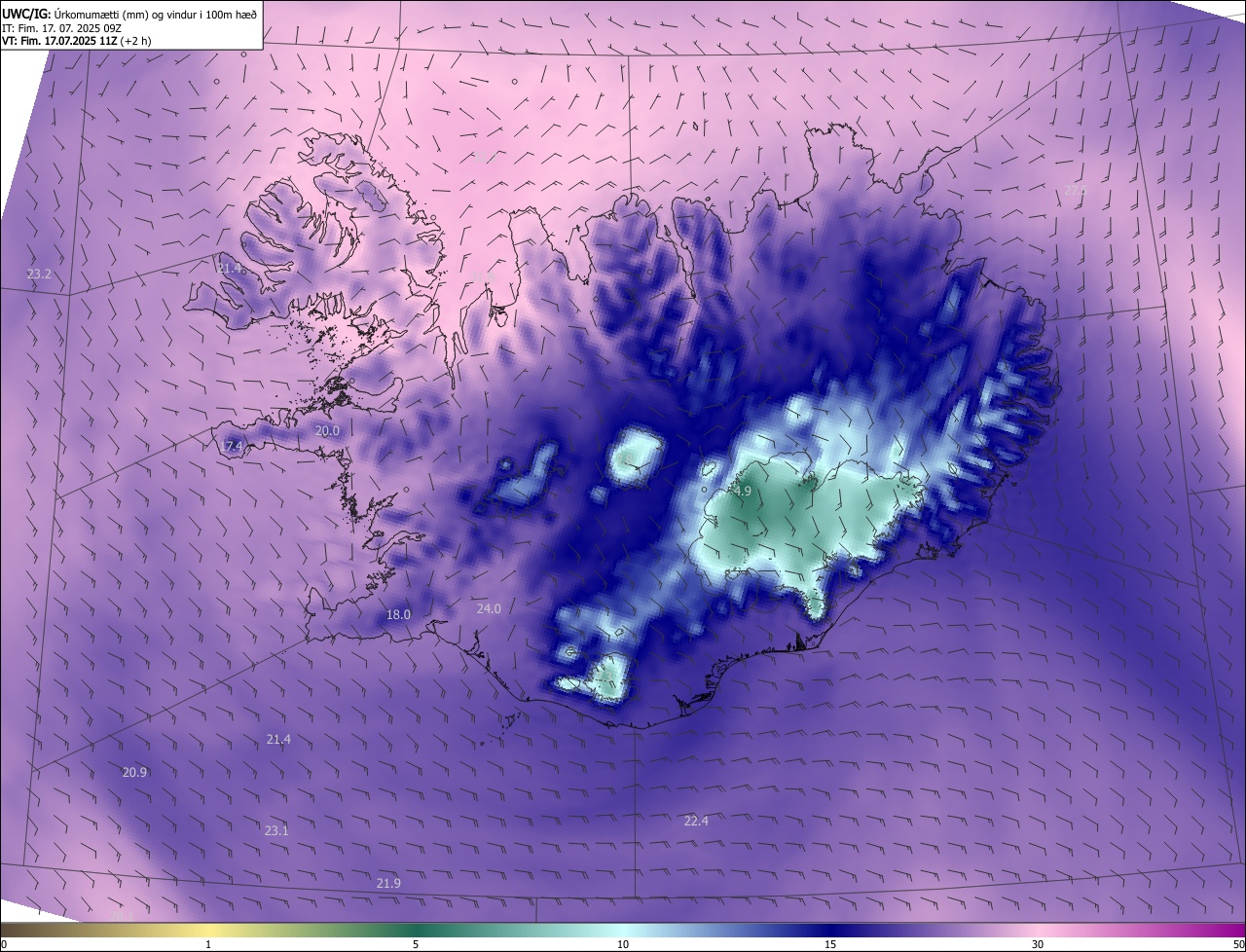Click the 24.0 value label on the map

(489, 608)
